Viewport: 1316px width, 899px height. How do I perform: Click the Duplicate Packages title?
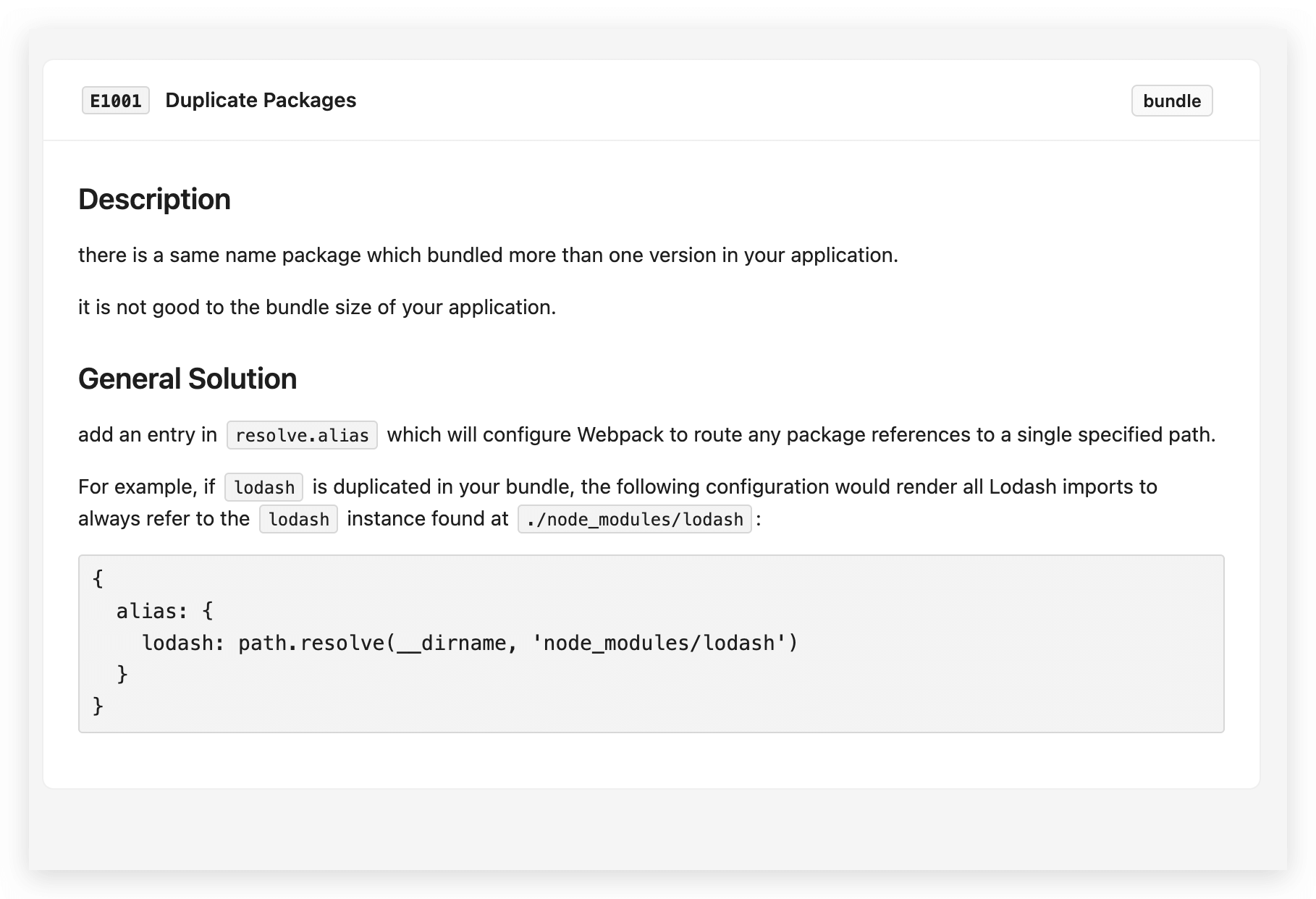click(x=261, y=100)
